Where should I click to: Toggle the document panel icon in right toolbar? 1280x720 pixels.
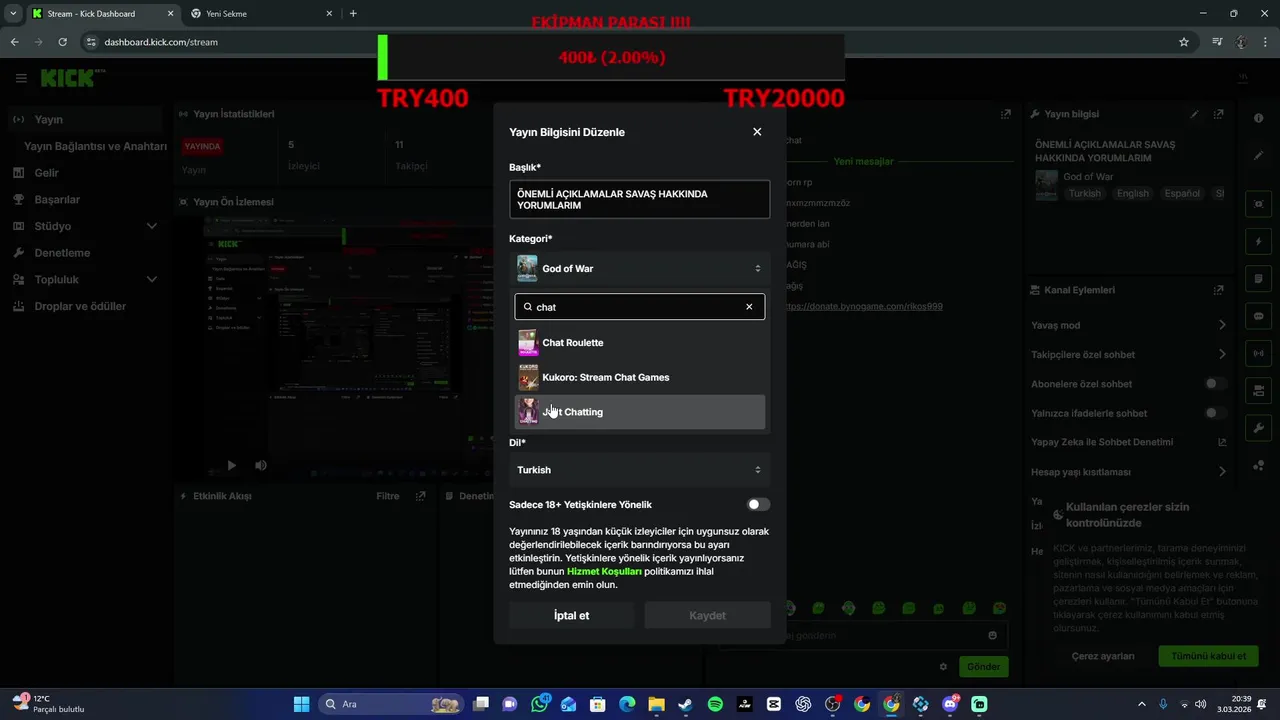point(1258,279)
